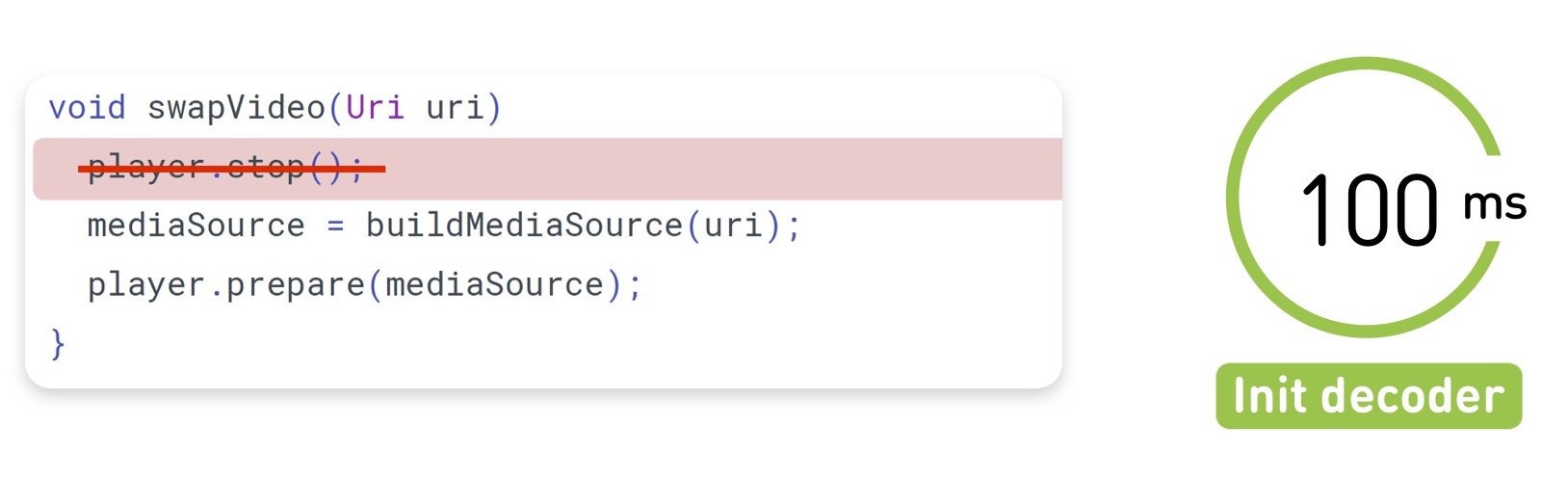The width and height of the screenshot is (1568, 480).
Task: Click the "void" keyword in the code
Action: pos(87,107)
